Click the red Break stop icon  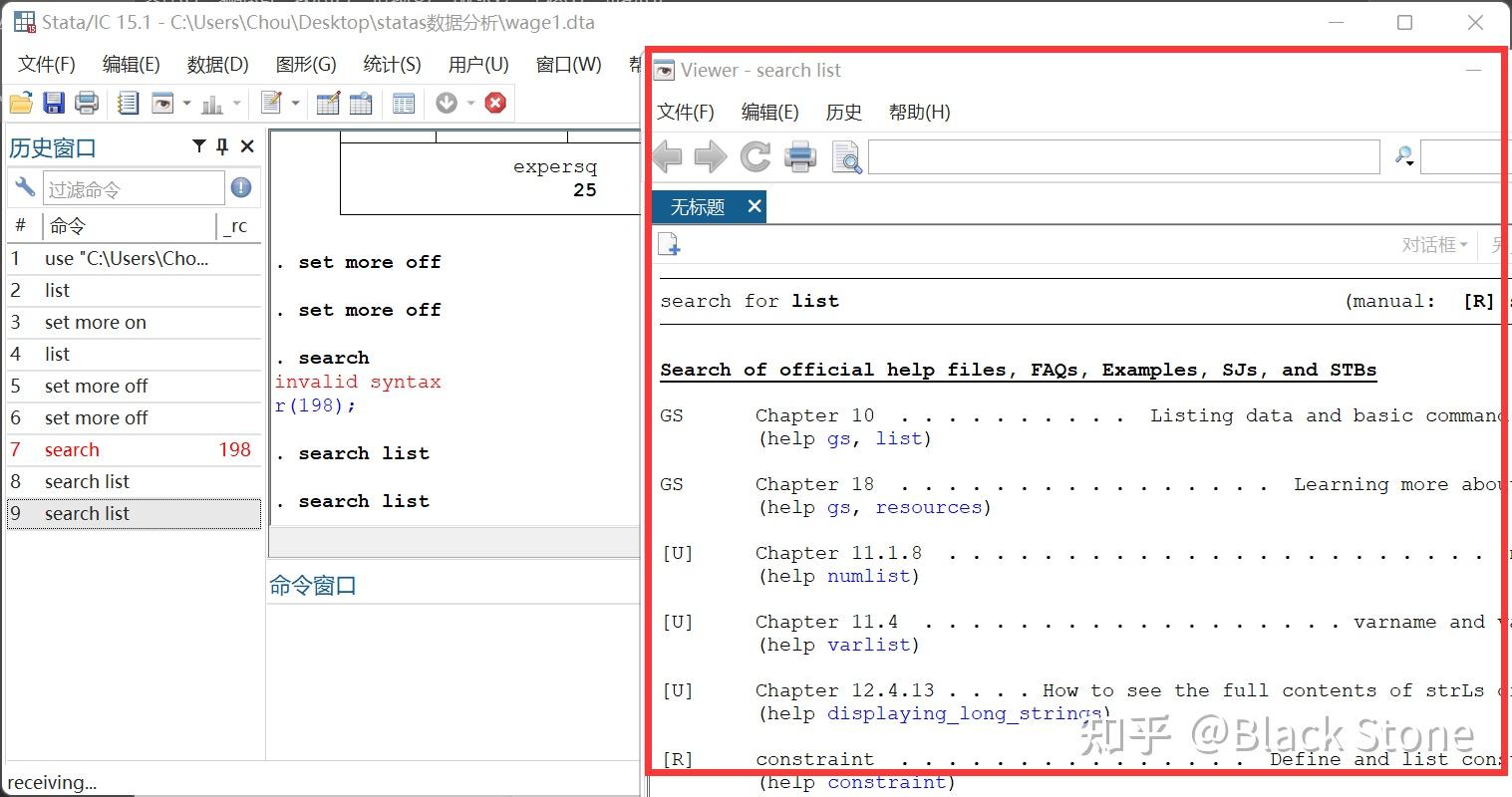495,103
